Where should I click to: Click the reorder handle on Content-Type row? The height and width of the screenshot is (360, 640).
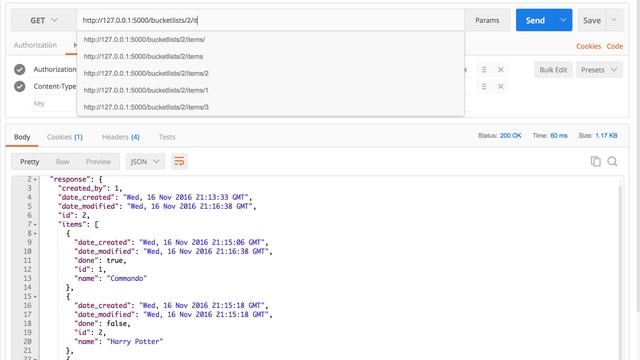[x=484, y=87]
